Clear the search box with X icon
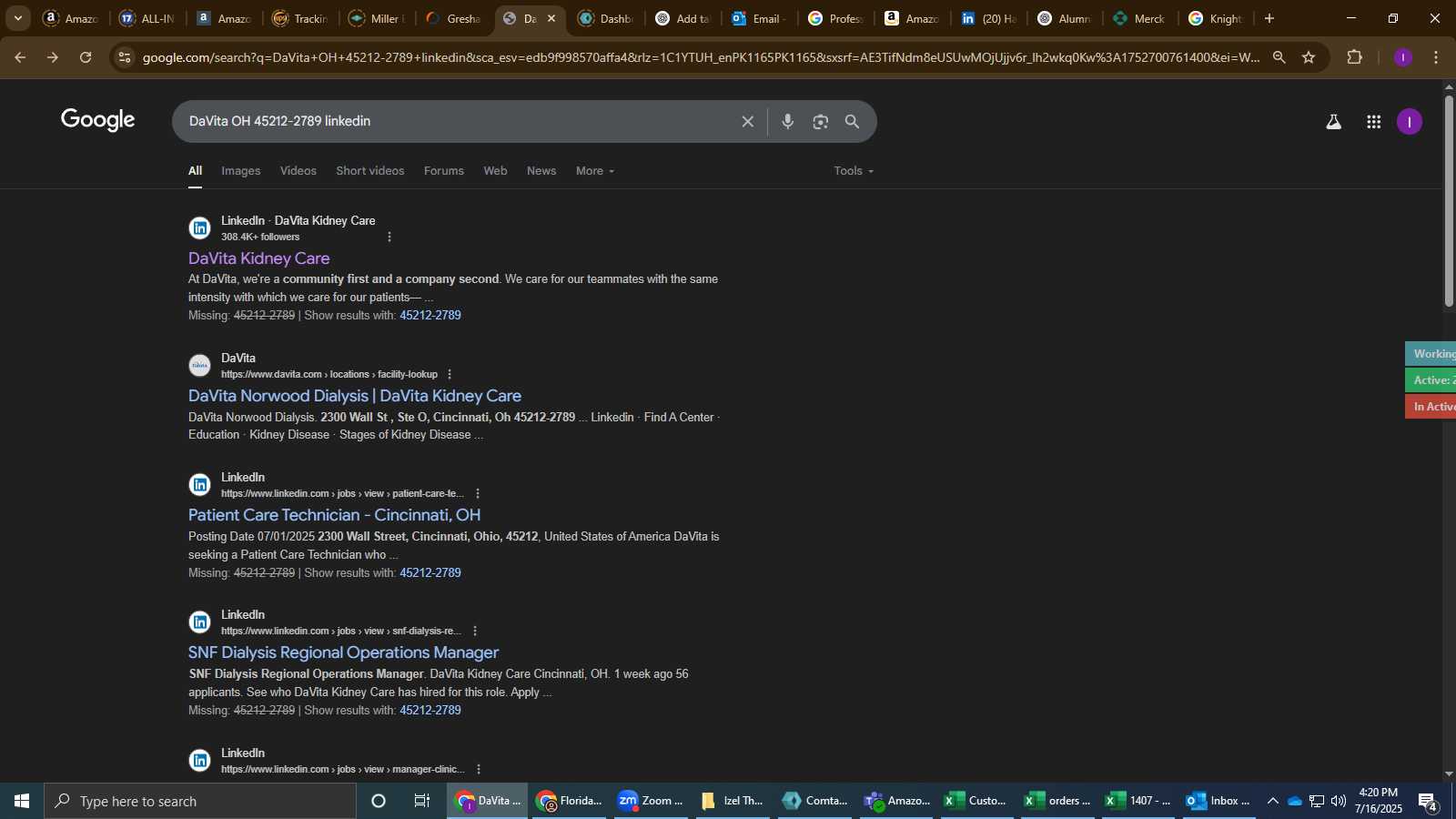 [x=748, y=122]
